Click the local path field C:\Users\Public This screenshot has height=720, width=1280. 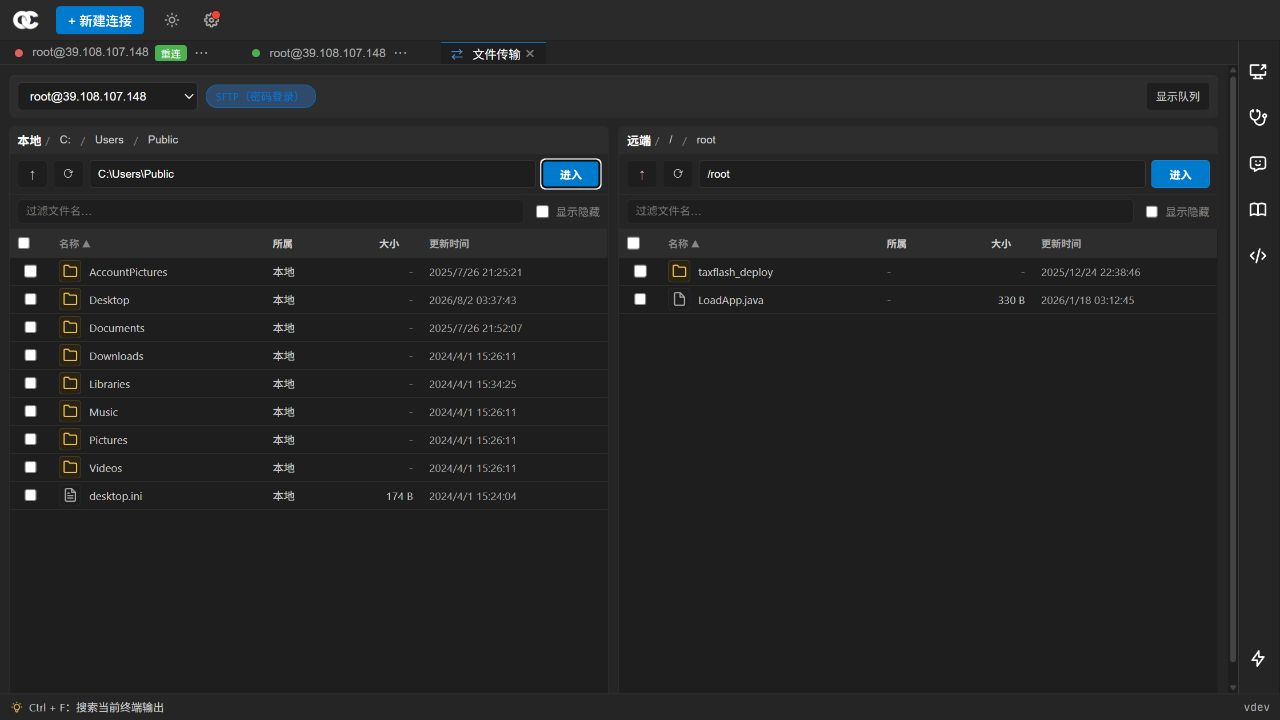pyautogui.click(x=313, y=174)
